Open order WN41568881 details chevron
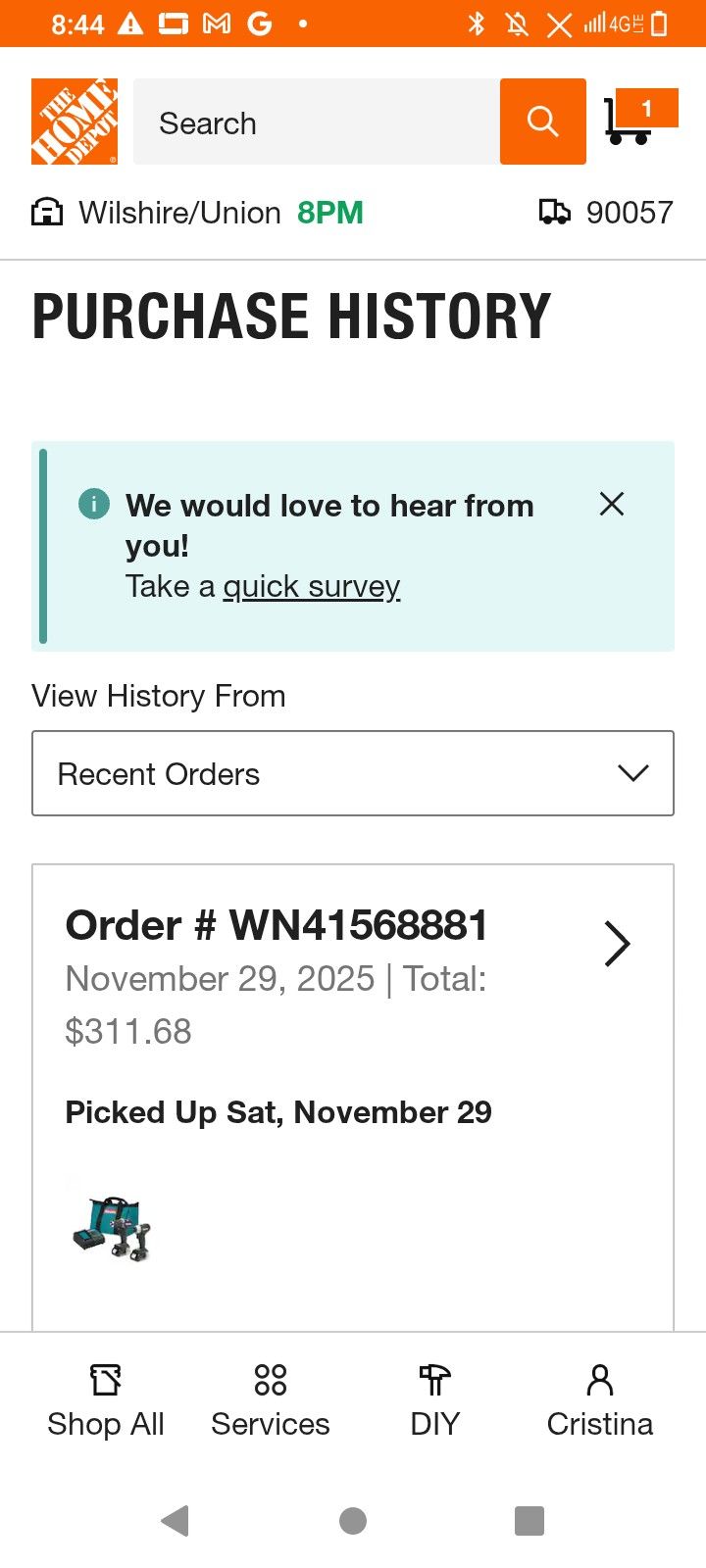Screen dimensions: 706x1568 point(617,944)
